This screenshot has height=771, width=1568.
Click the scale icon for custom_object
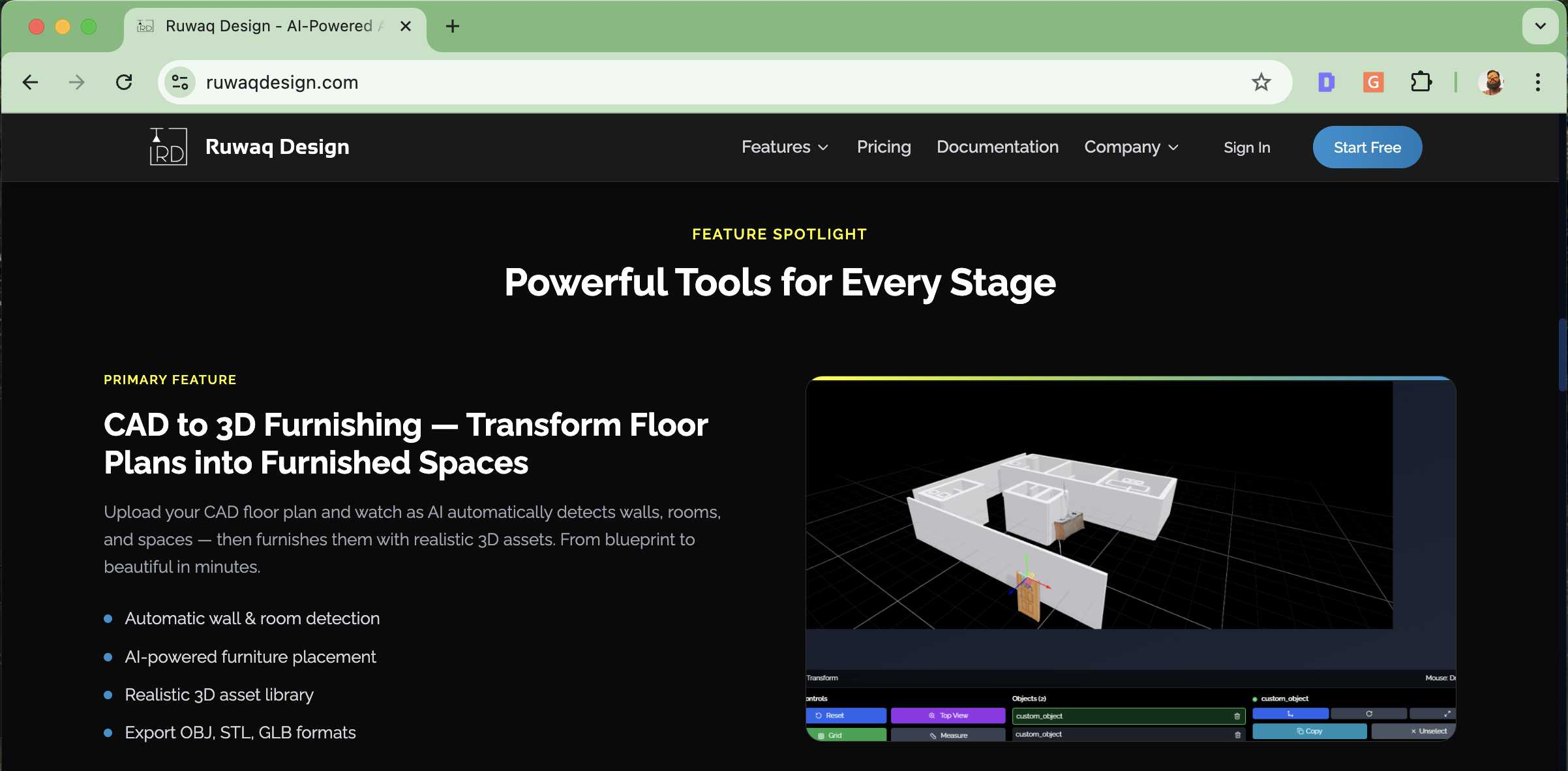1448,714
